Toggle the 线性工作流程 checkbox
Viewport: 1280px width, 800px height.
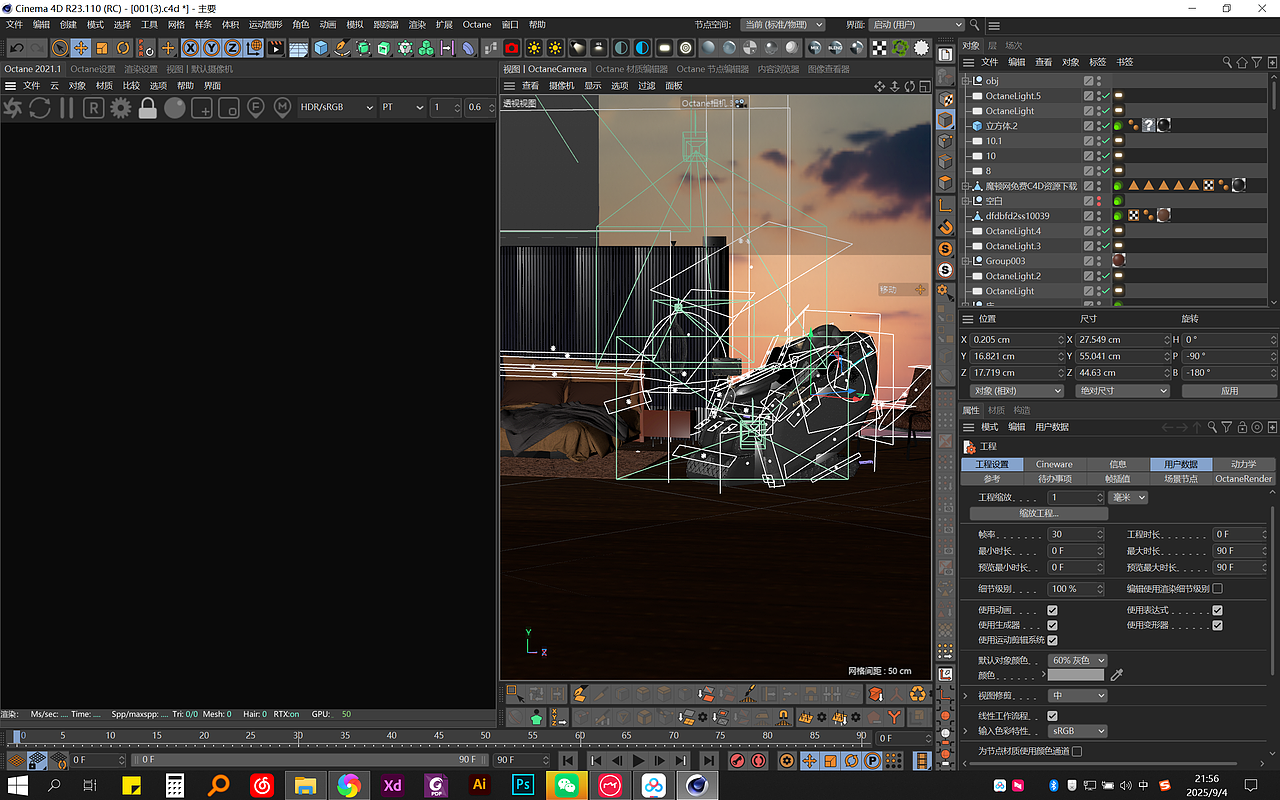[x=1052, y=716]
